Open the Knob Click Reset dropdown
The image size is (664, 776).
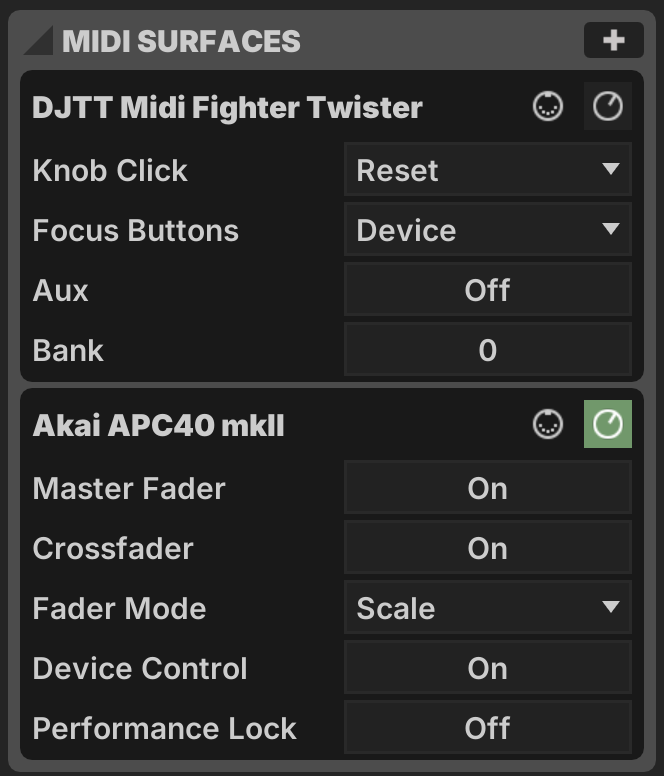click(488, 169)
